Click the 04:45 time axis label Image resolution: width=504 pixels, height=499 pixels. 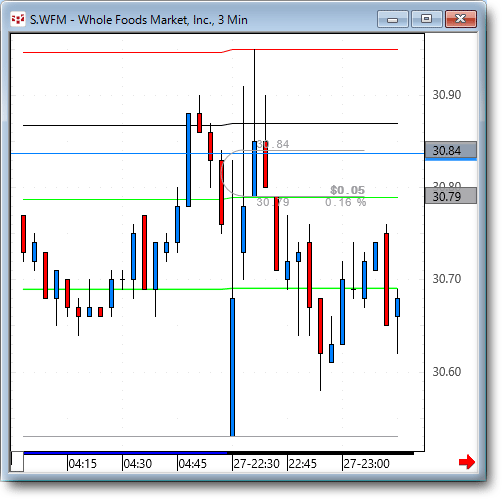click(x=193, y=464)
